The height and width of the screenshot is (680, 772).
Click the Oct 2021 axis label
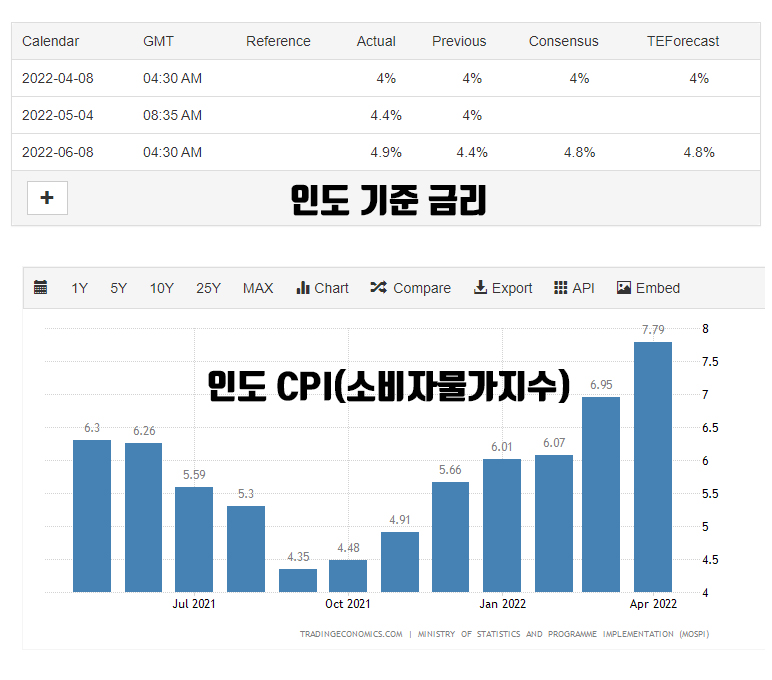point(348,604)
